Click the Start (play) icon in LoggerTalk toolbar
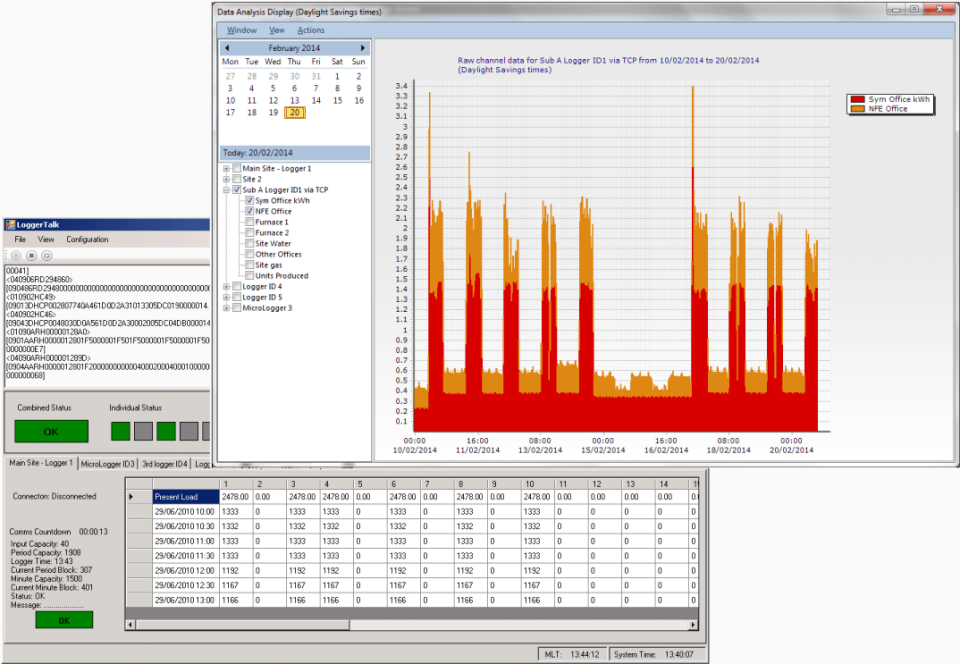The image size is (960, 664). click(15, 255)
